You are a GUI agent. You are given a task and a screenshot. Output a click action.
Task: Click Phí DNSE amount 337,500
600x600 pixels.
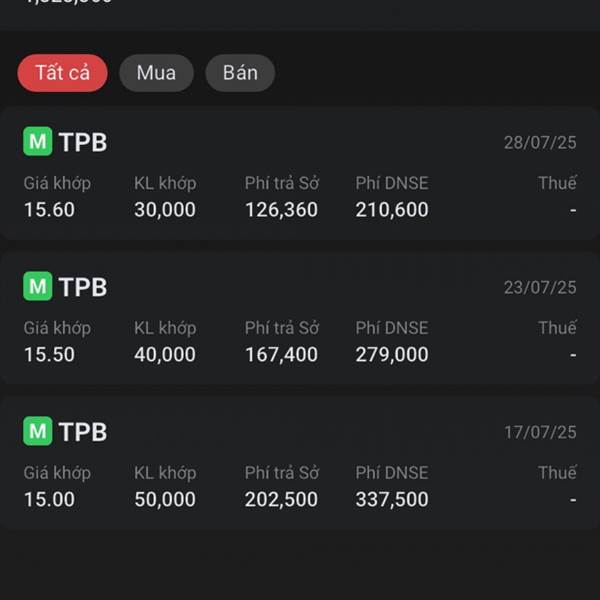(x=392, y=499)
